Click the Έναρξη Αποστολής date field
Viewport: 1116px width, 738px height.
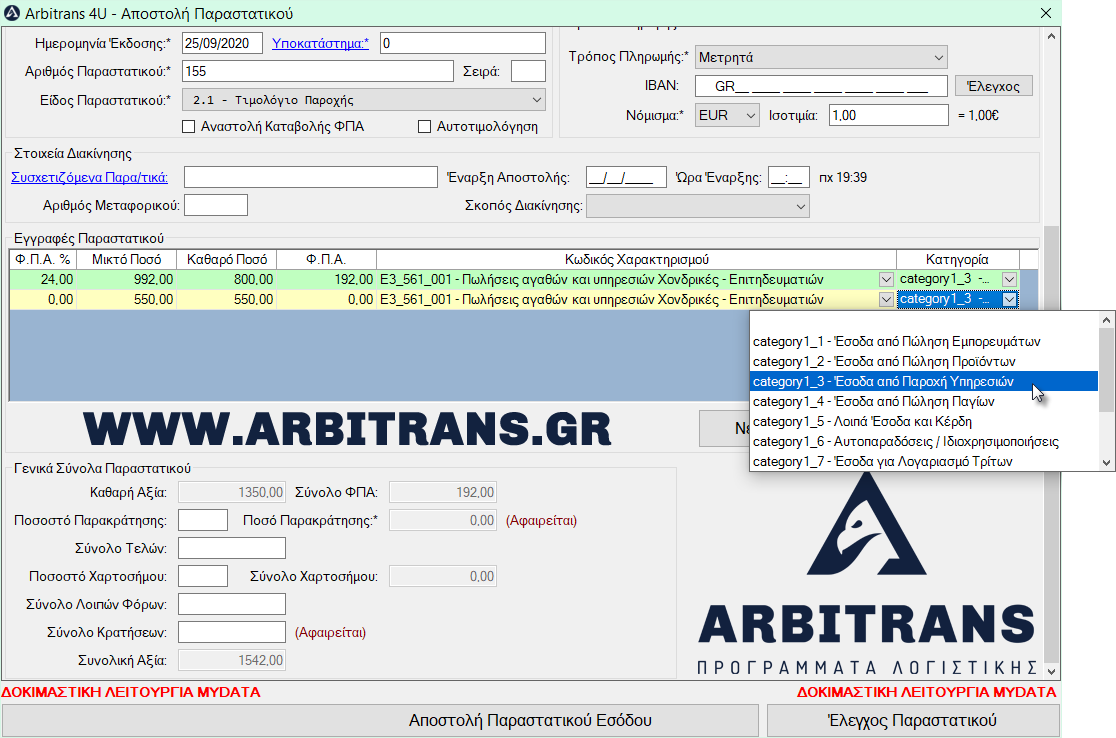626,177
